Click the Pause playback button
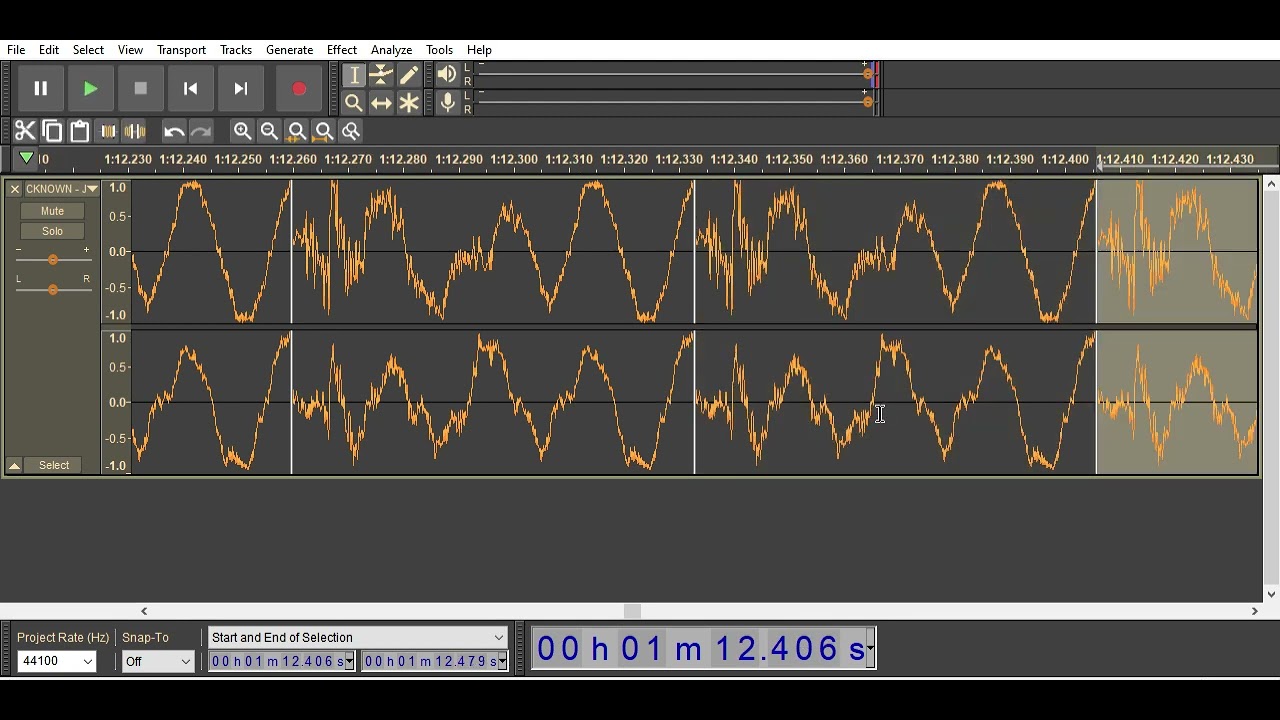Screen dimensions: 1280x720 pyautogui.click(x=41, y=89)
